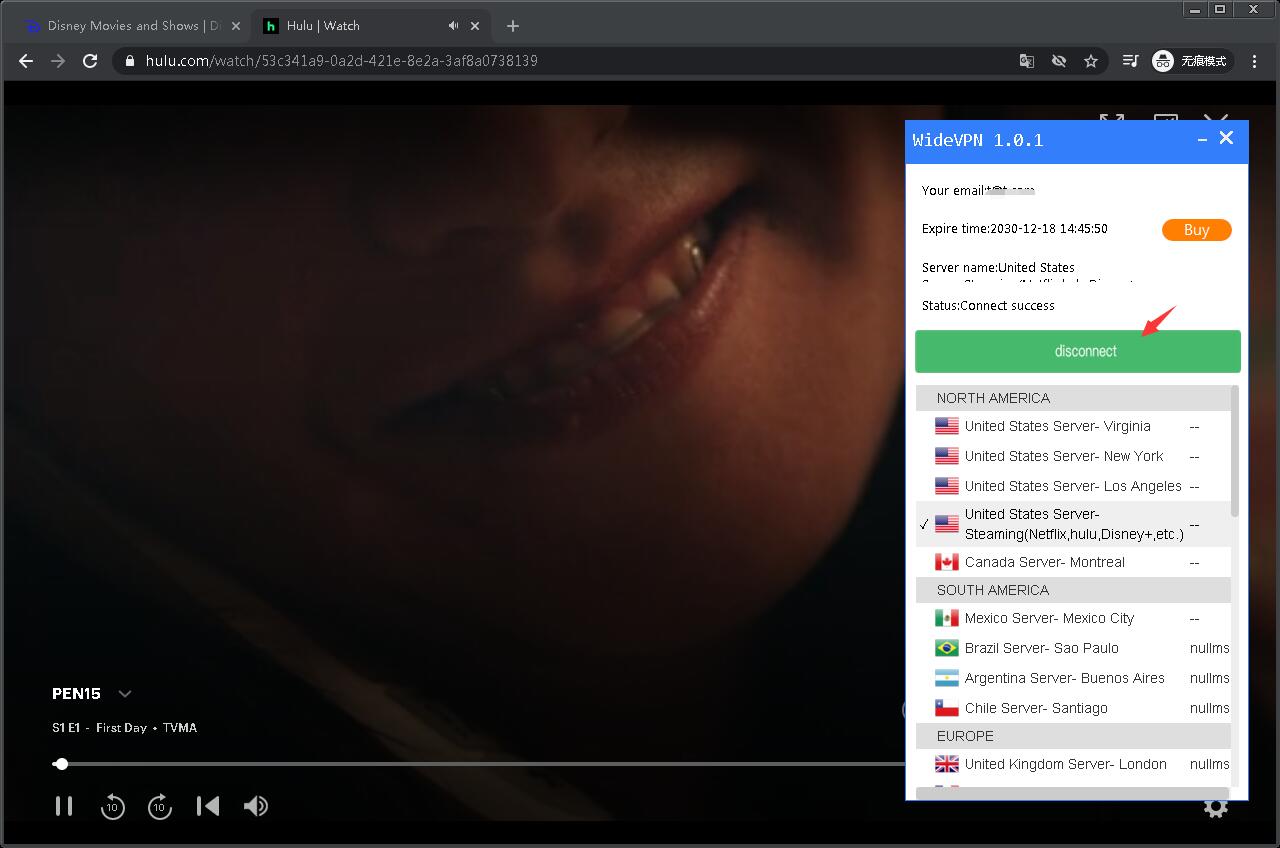Expand the PEN15 episode chevron
1280x848 pixels.
(x=125, y=694)
